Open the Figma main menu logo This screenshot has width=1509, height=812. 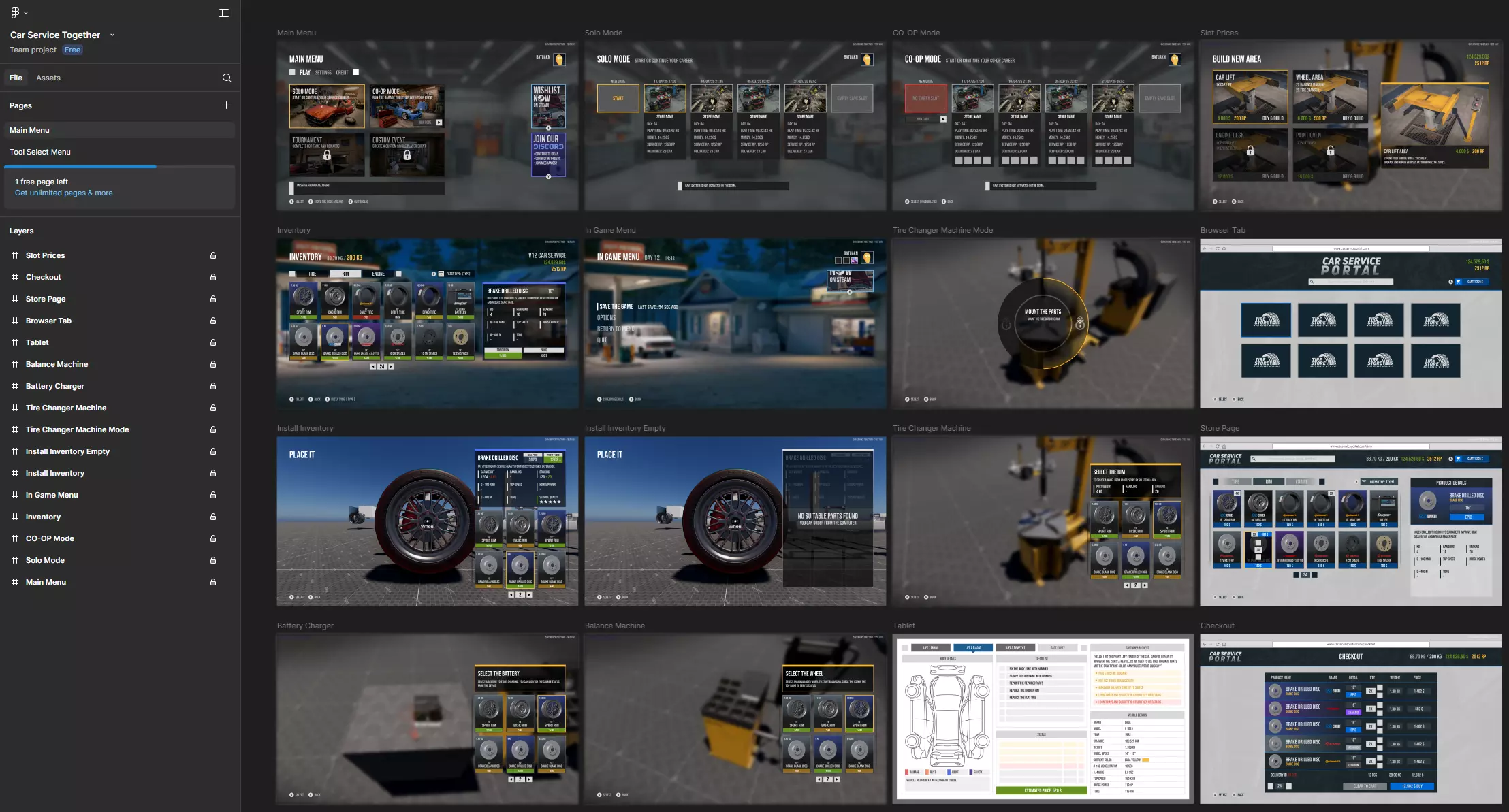point(15,13)
